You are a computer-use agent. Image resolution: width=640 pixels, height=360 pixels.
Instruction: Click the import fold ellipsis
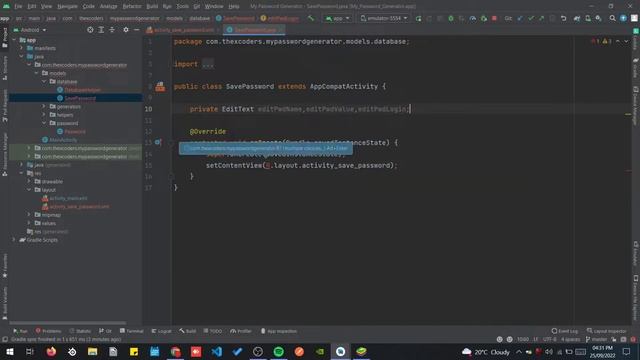208,64
